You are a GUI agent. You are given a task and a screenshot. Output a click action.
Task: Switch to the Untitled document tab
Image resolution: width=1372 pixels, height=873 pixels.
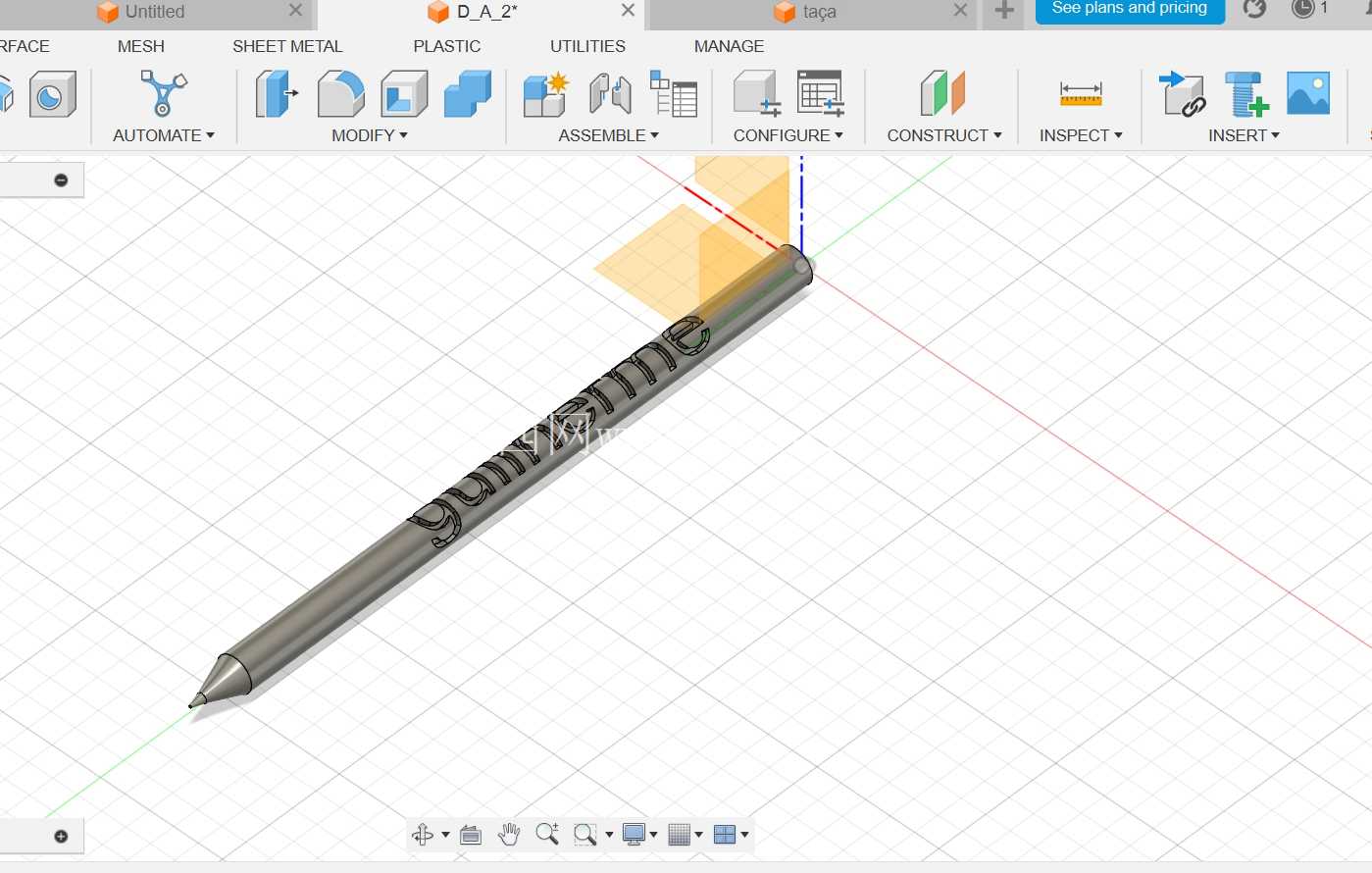(x=154, y=12)
